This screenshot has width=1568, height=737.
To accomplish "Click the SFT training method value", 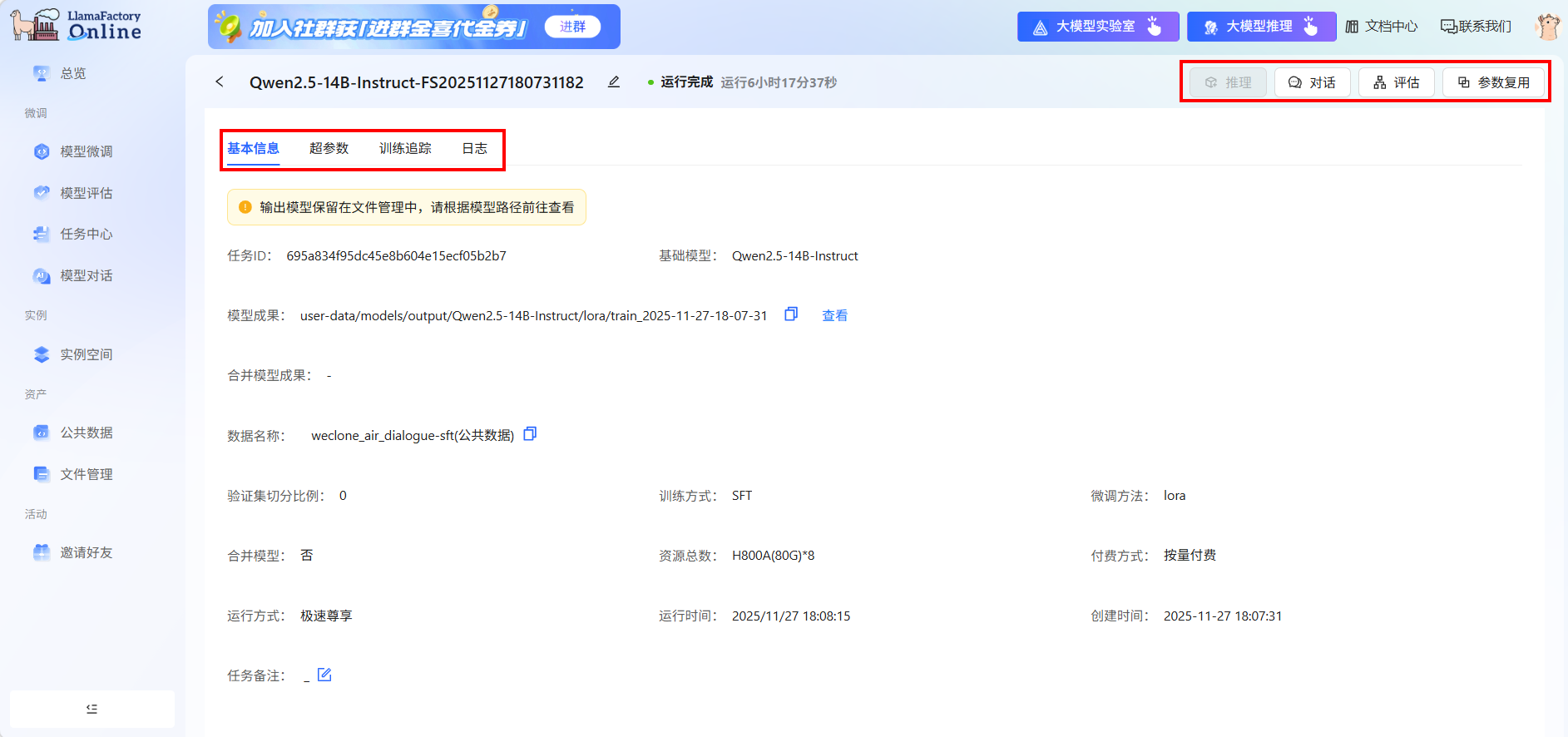I will coord(741,496).
